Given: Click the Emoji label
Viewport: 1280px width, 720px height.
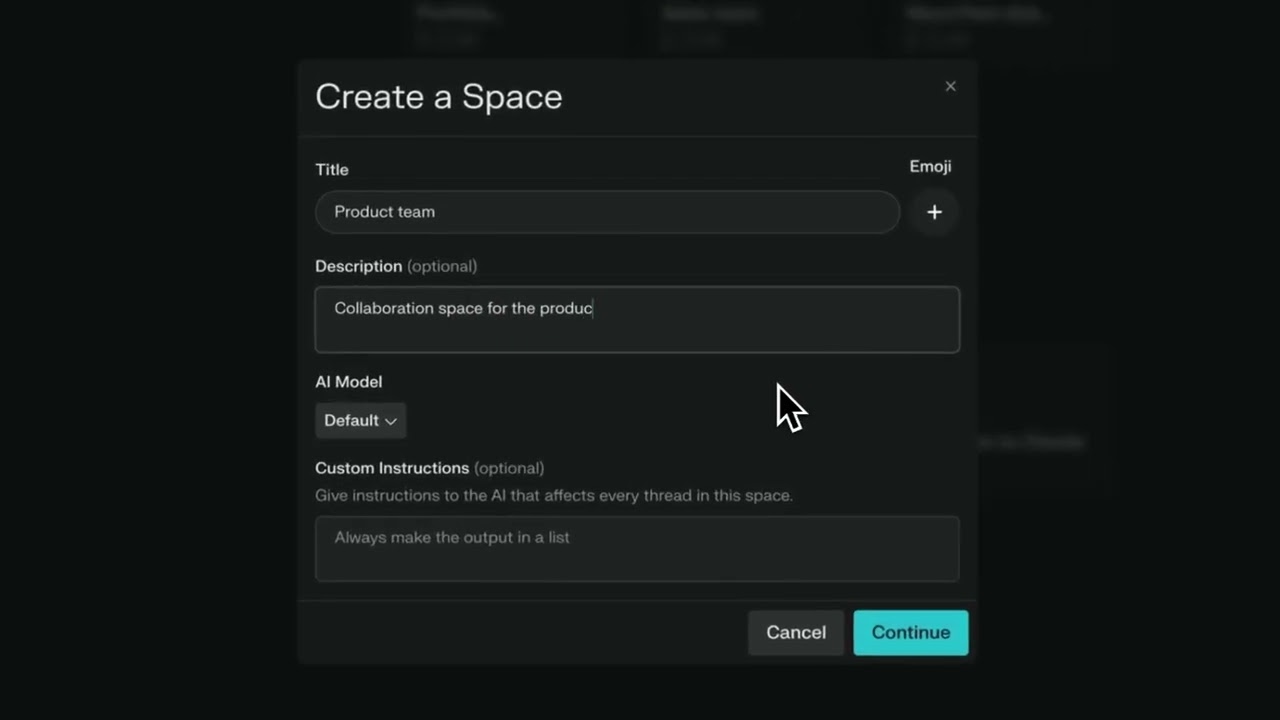Looking at the screenshot, I should coord(930,167).
